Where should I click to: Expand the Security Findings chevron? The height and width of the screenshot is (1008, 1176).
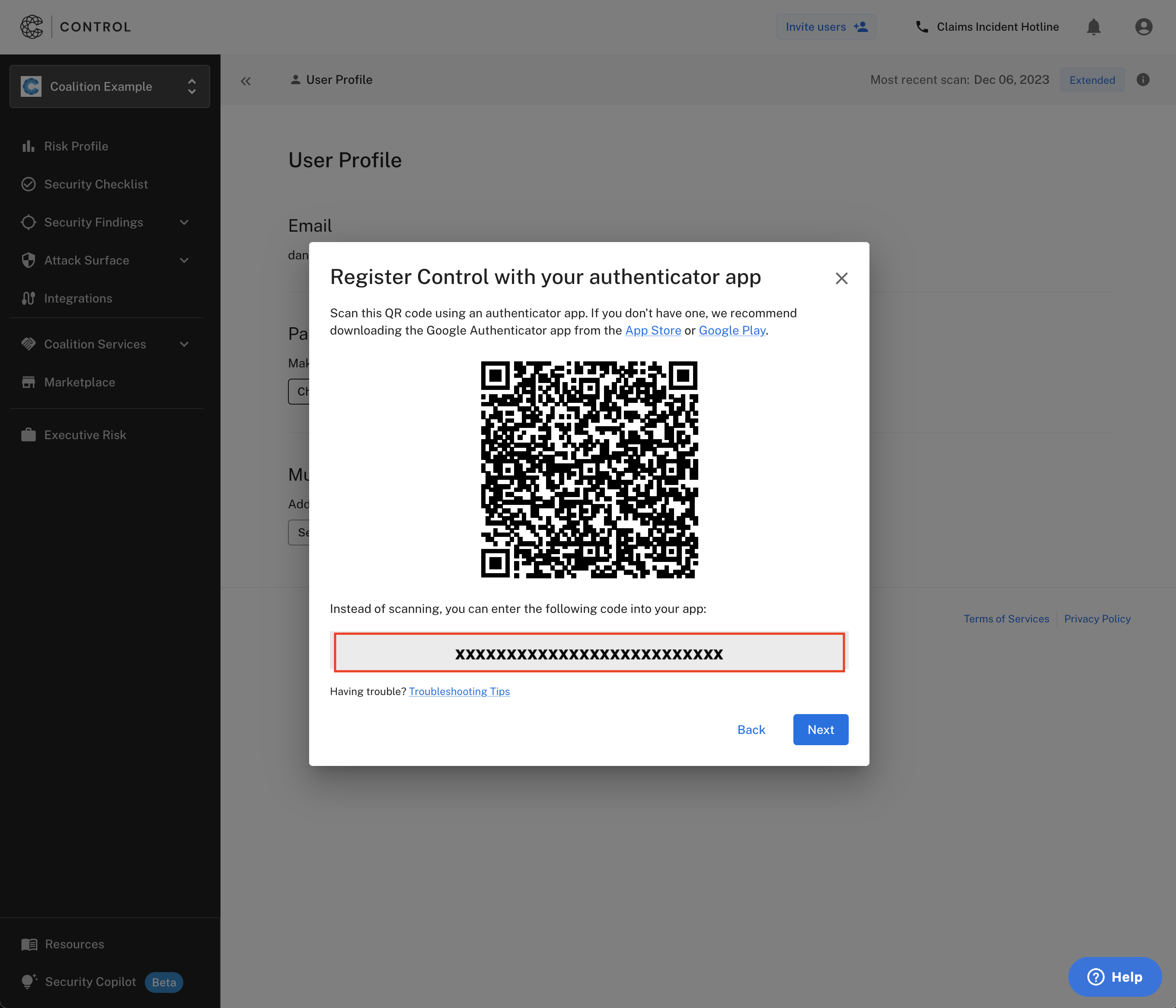point(184,223)
